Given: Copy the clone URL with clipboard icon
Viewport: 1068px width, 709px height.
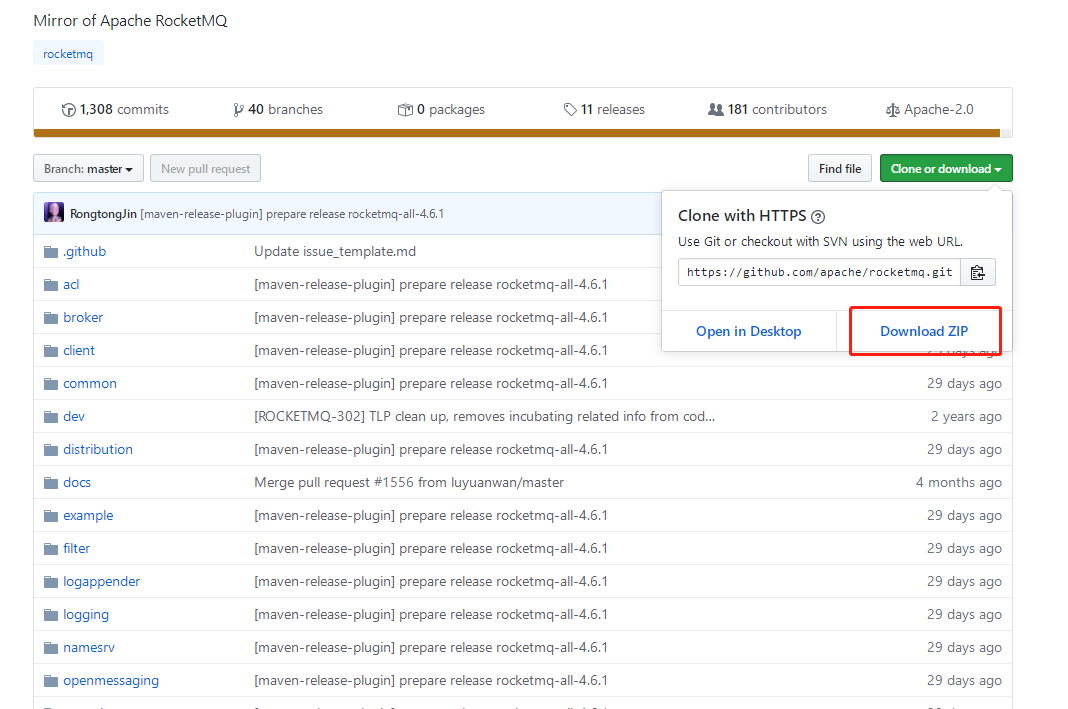Looking at the screenshot, I should tap(977, 272).
